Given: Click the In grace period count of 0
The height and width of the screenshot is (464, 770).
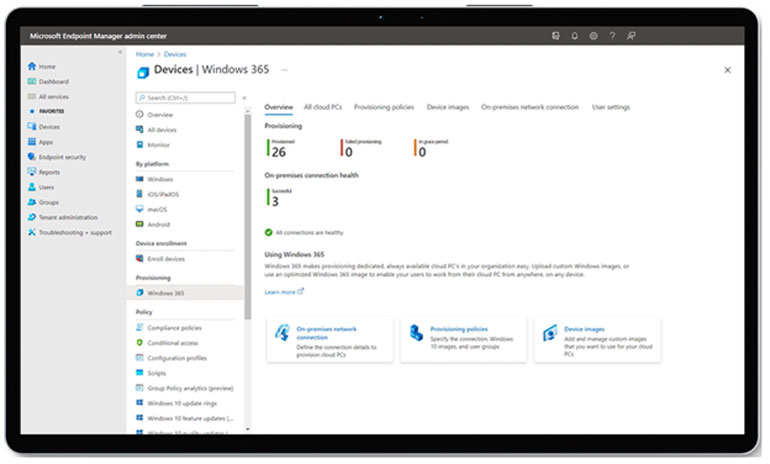Looking at the screenshot, I should (422, 152).
